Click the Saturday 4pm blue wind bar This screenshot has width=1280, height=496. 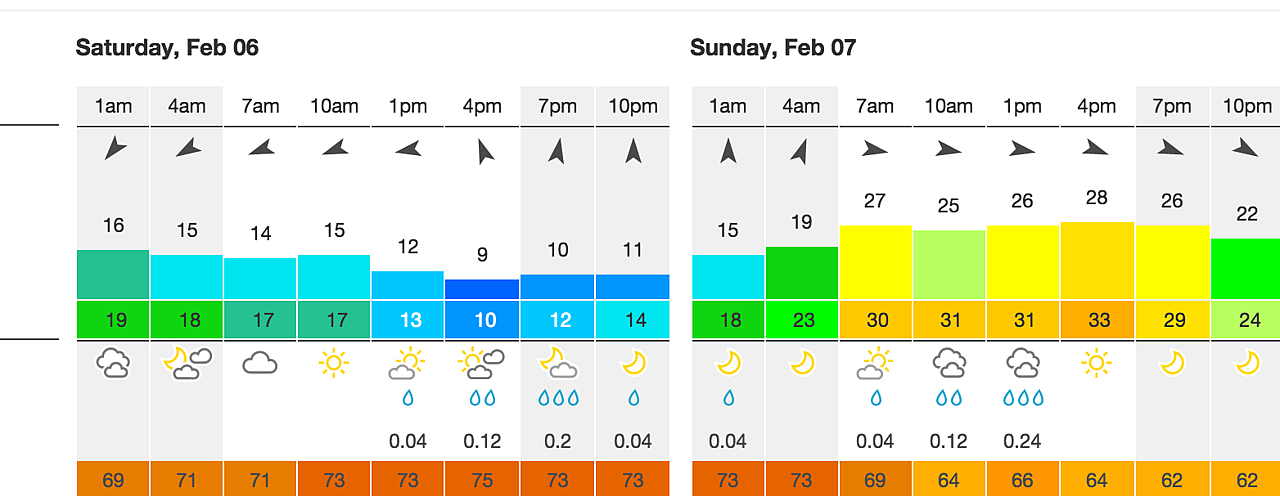coord(482,289)
